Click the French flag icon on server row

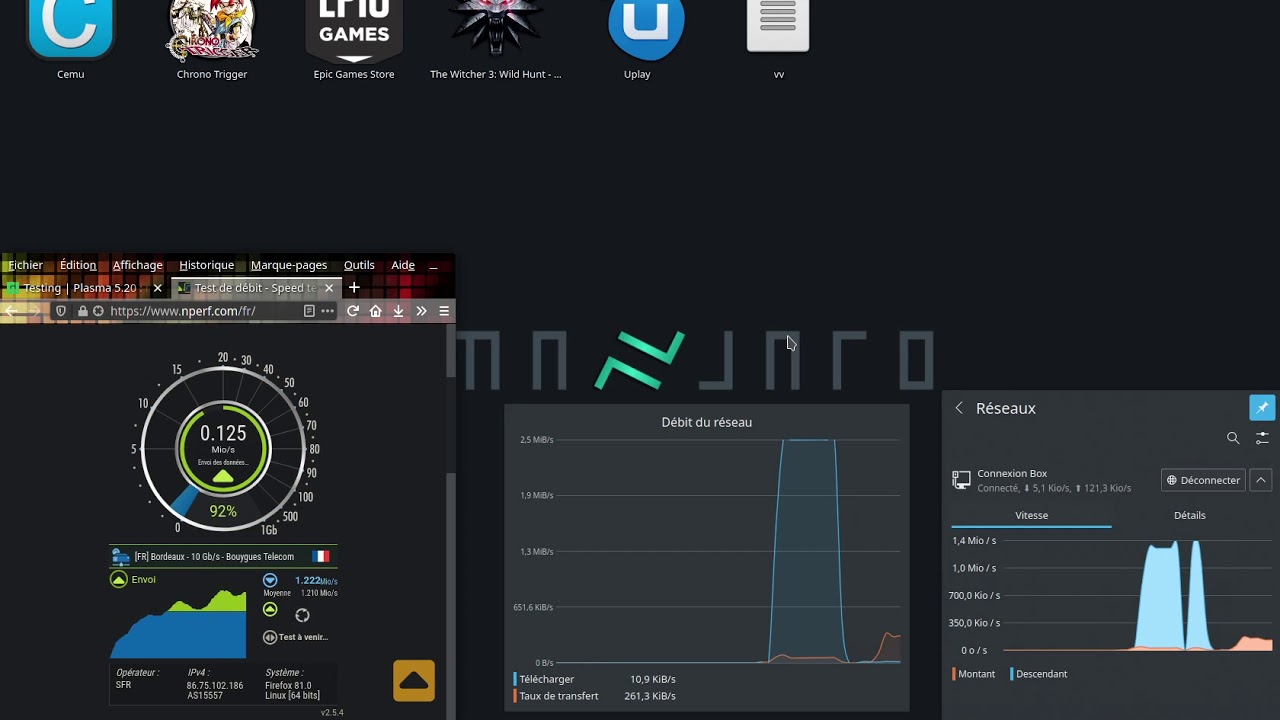[x=321, y=556]
